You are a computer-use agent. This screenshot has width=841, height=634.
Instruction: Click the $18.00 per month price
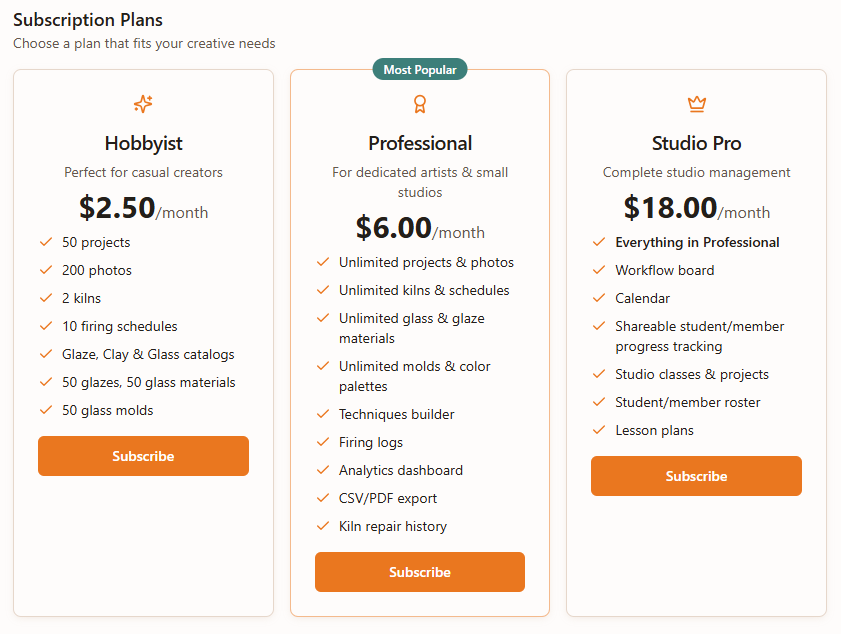696,208
